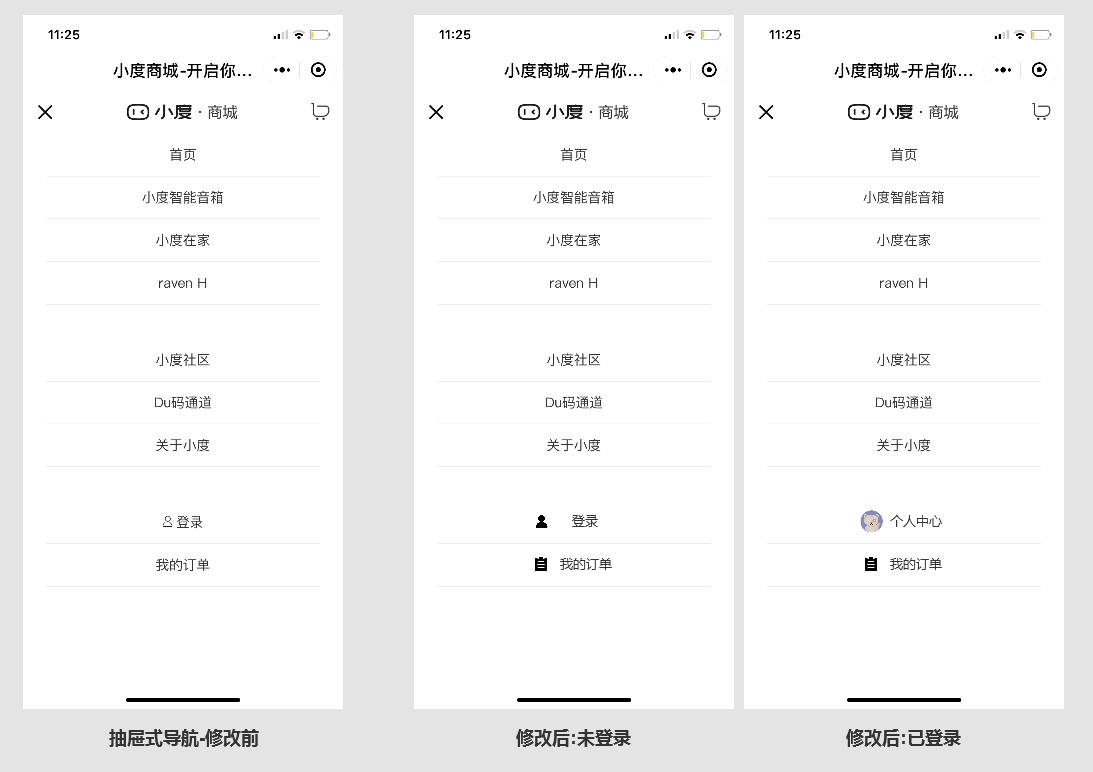
Task: Open 小度社区 in the 未登录 mockup
Action: click(x=574, y=360)
